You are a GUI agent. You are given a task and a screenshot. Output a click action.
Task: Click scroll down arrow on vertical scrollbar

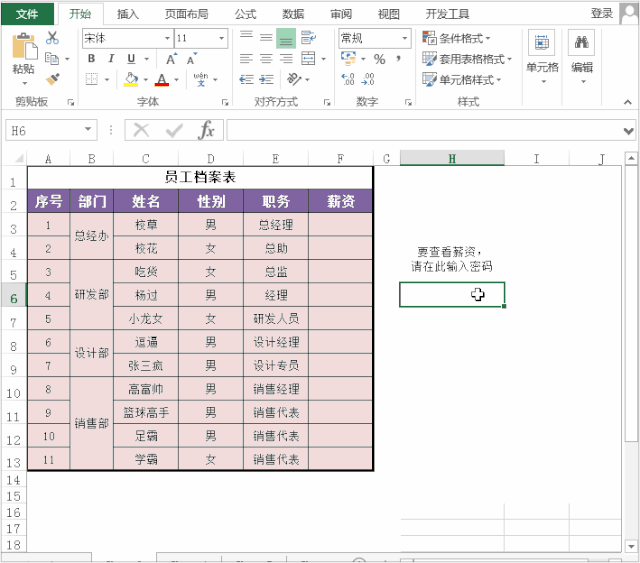[x=631, y=545]
